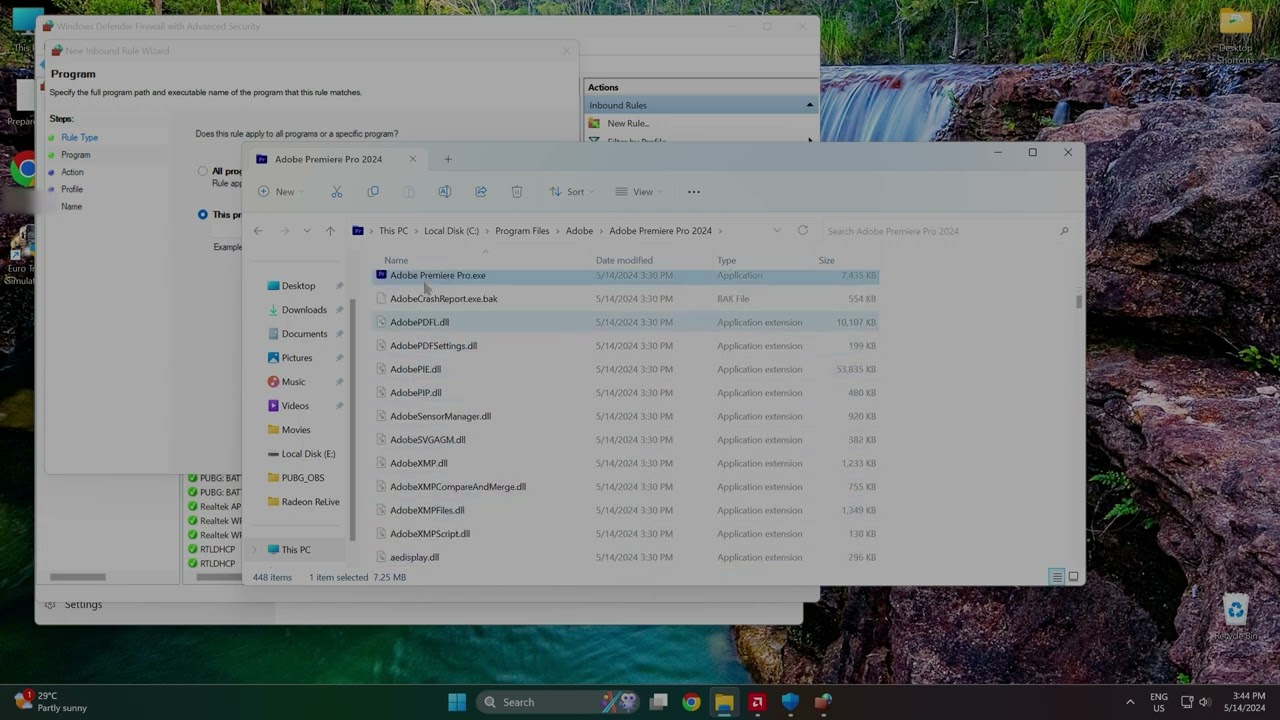Open Downloads in the navigation pane
Image resolution: width=1280 pixels, height=720 pixels.
[x=304, y=310]
